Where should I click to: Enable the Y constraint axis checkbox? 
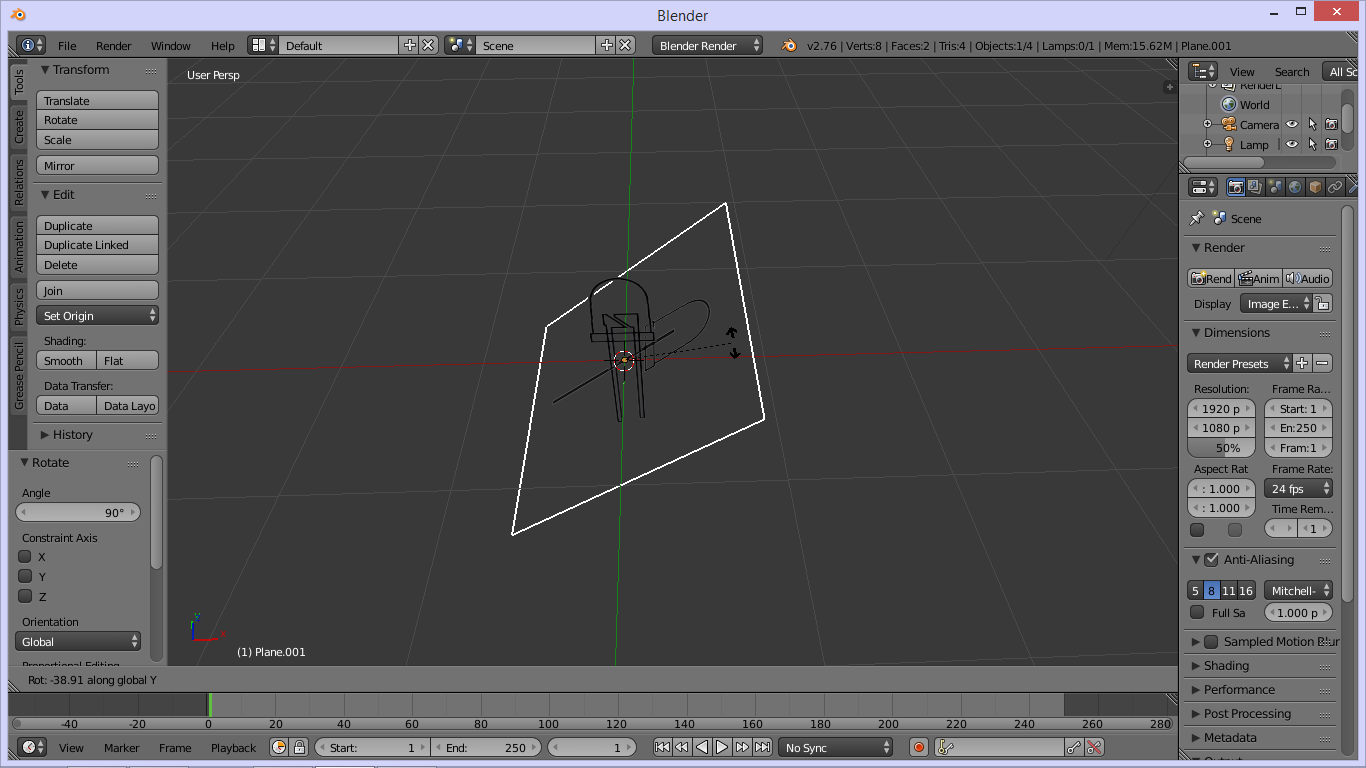click(25, 576)
